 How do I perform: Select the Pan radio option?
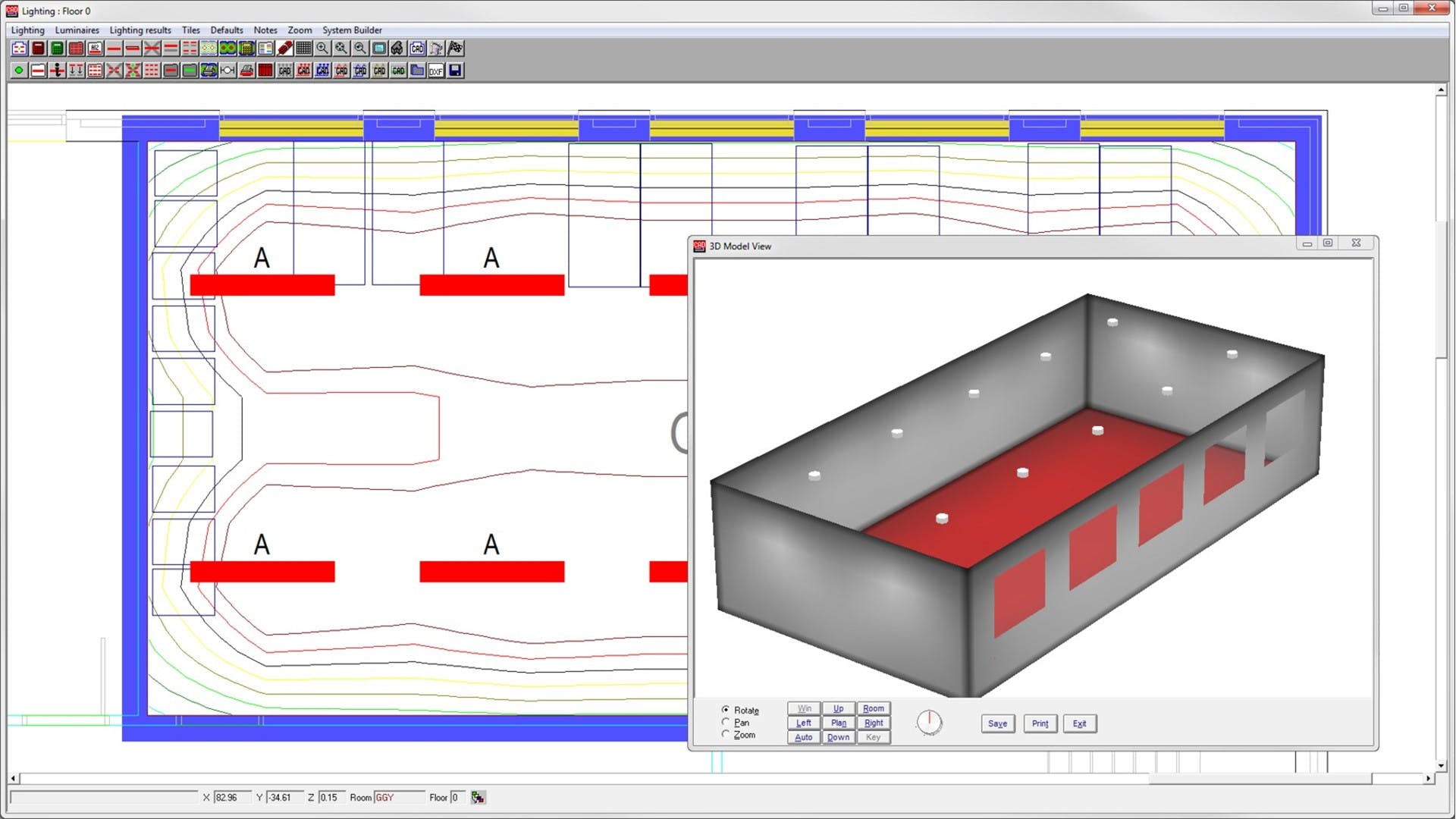pos(726,723)
